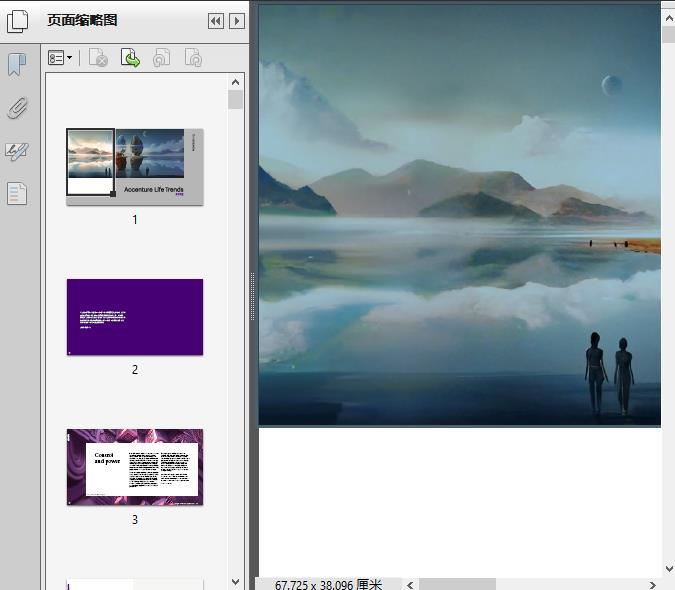Select page 1 thumbnail
This screenshot has width=675, height=590.
pyautogui.click(x=135, y=167)
